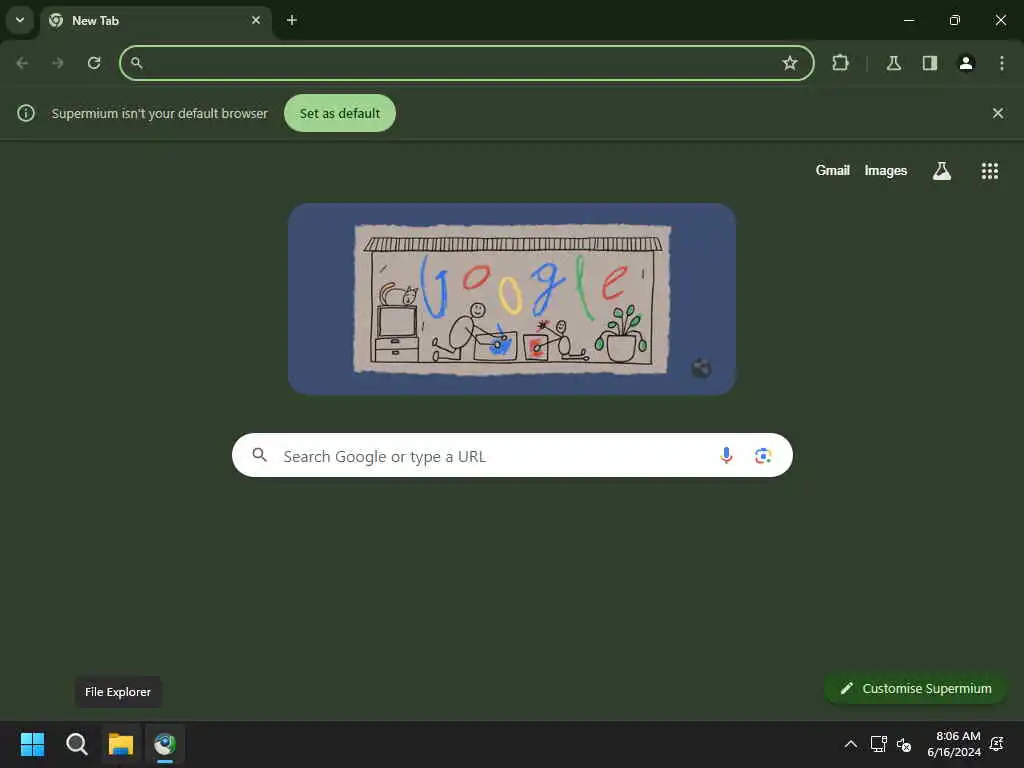Share the doodle via share icon
Screen dimensions: 1024x768
tap(701, 368)
